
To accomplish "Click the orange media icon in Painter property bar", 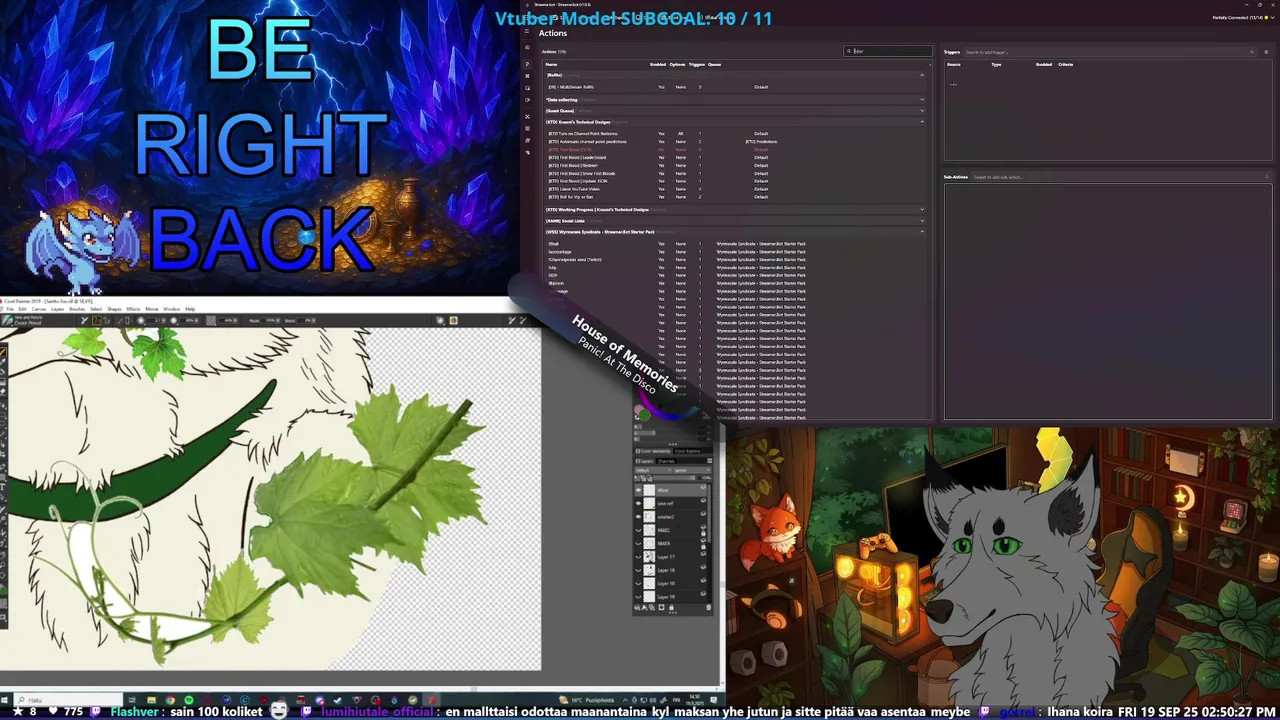I will pos(453,320).
